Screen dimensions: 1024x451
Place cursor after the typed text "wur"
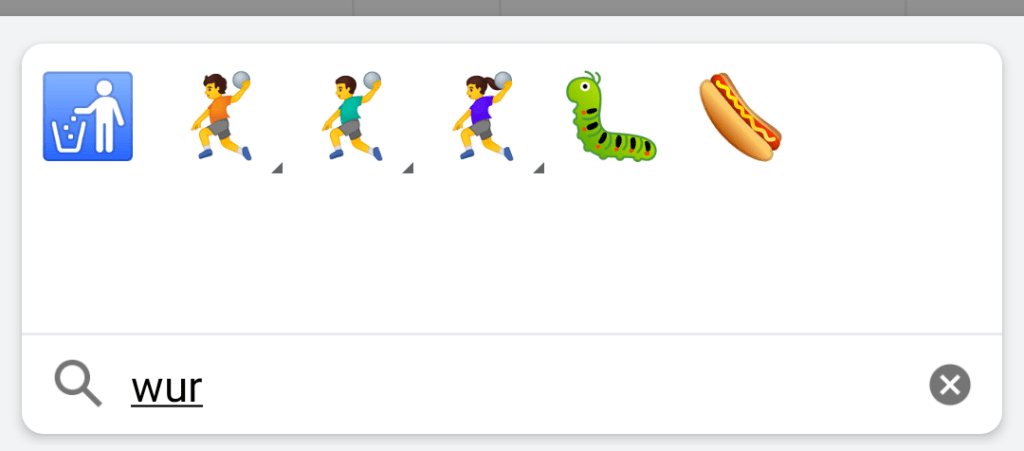coord(204,388)
